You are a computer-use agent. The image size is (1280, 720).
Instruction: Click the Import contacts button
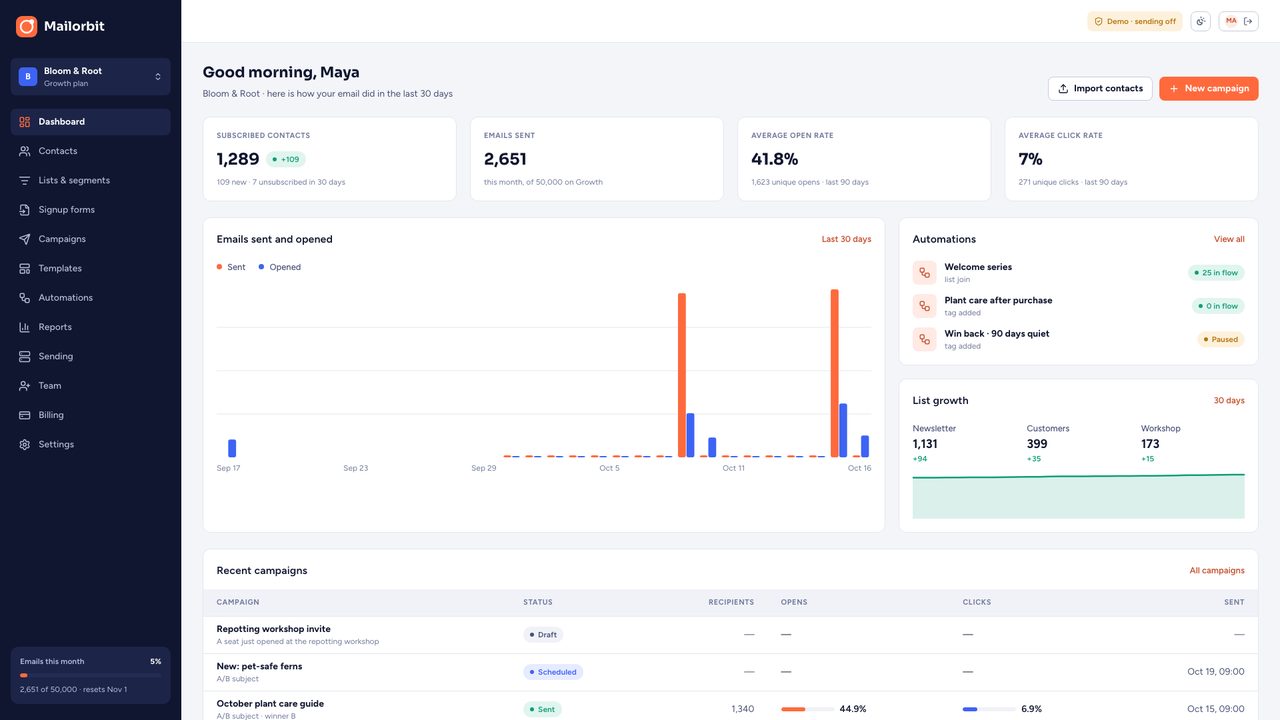pos(1100,88)
